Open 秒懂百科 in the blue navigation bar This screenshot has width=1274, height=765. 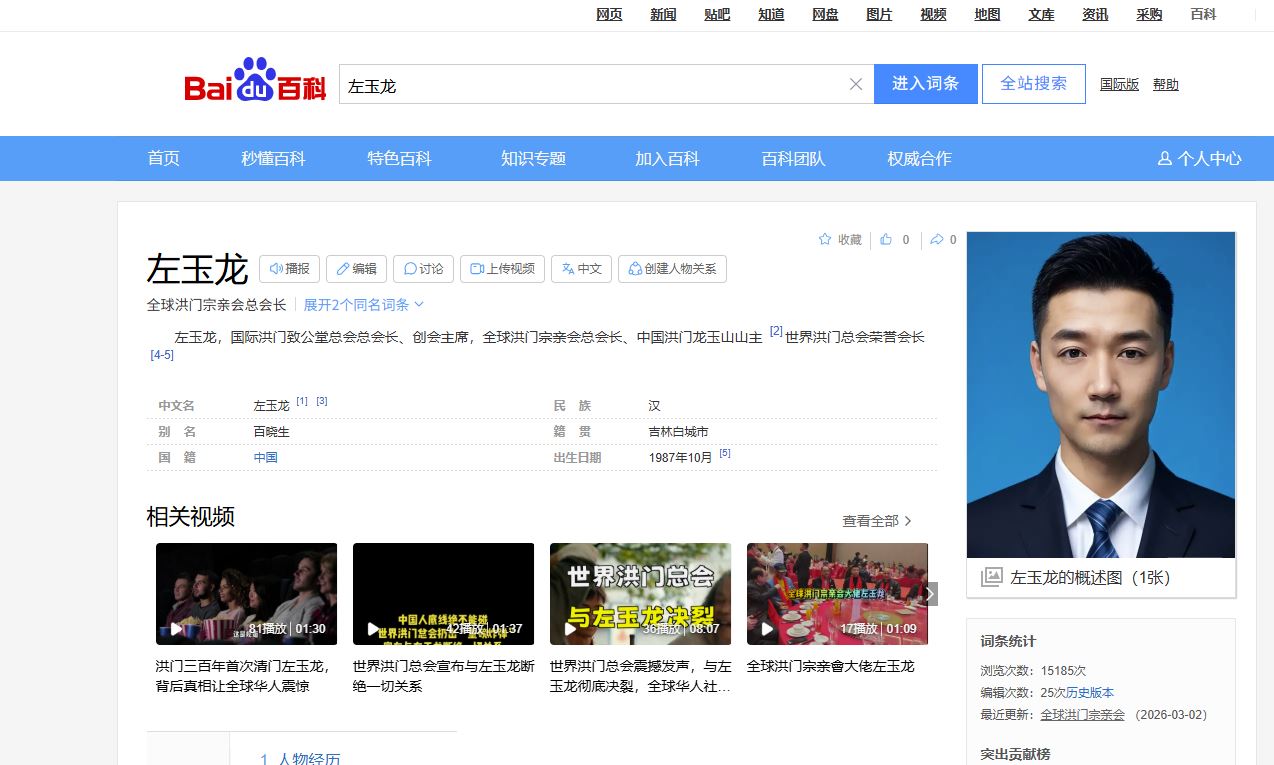275,158
